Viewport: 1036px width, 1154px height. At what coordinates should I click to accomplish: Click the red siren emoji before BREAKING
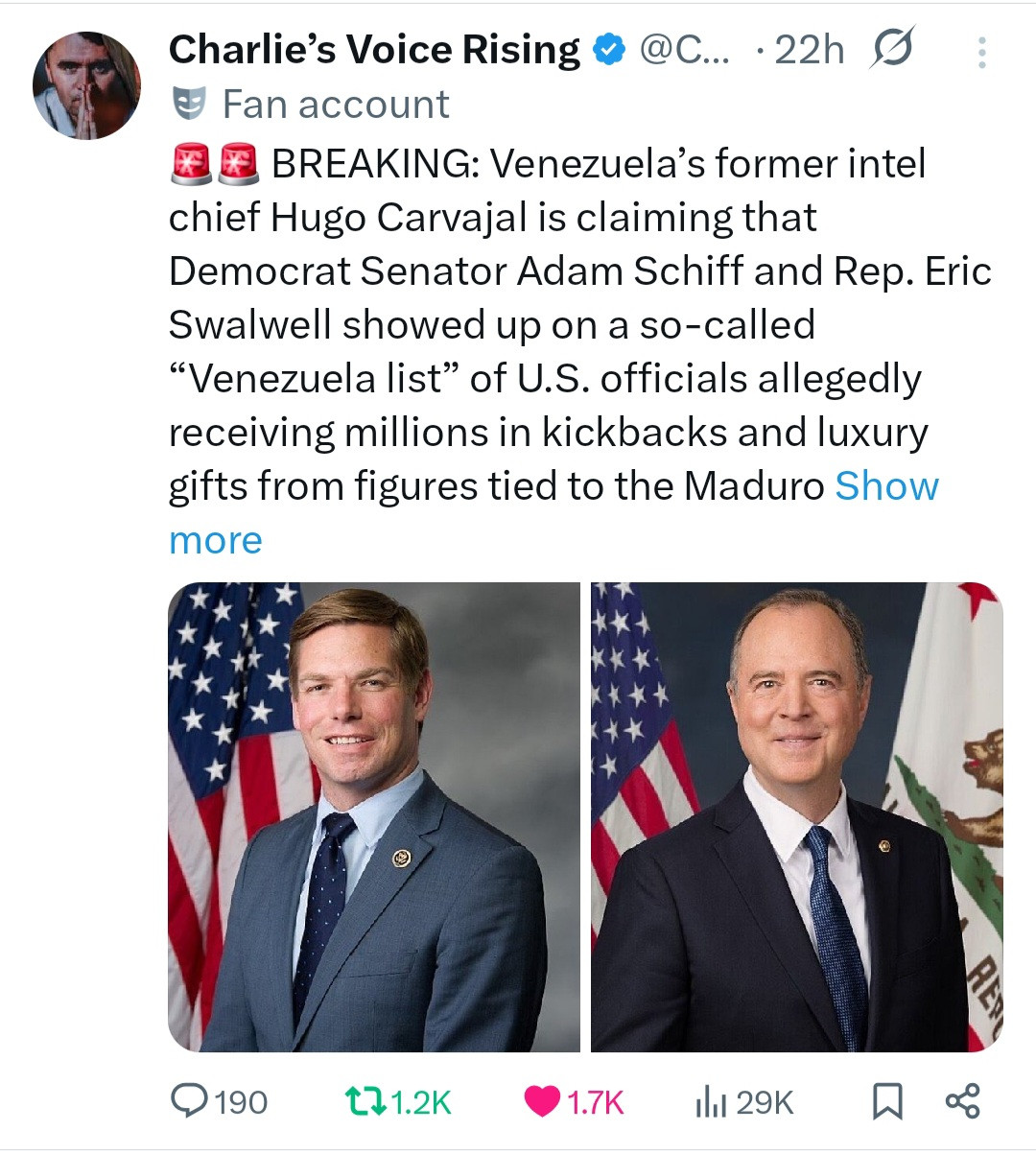tap(189, 164)
